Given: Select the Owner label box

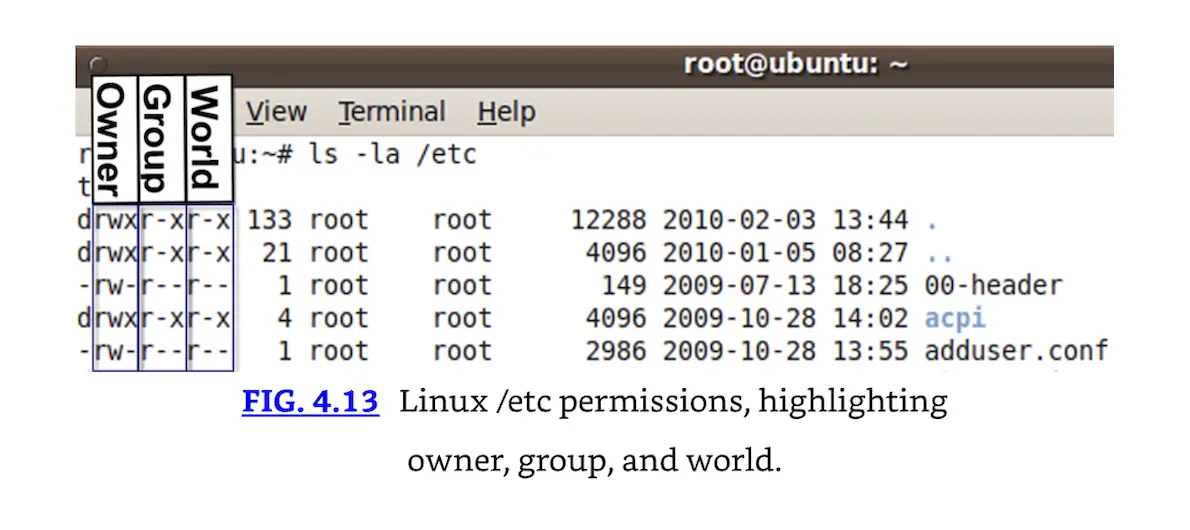Looking at the screenshot, I should [114, 138].
